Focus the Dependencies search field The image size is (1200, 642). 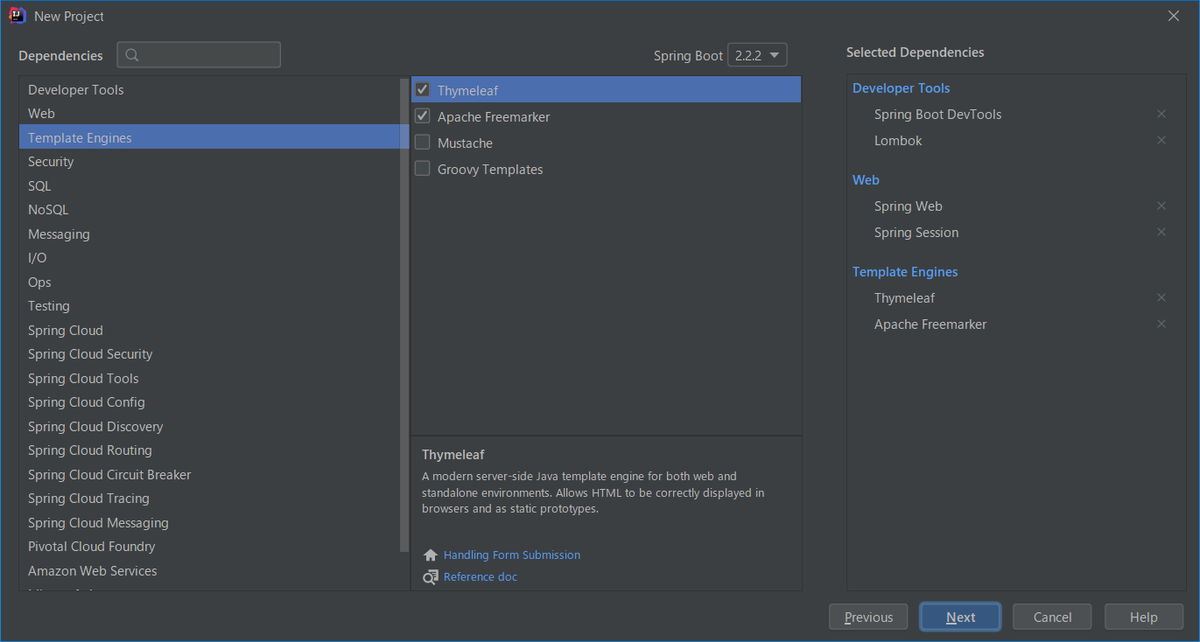pos(199,55)
